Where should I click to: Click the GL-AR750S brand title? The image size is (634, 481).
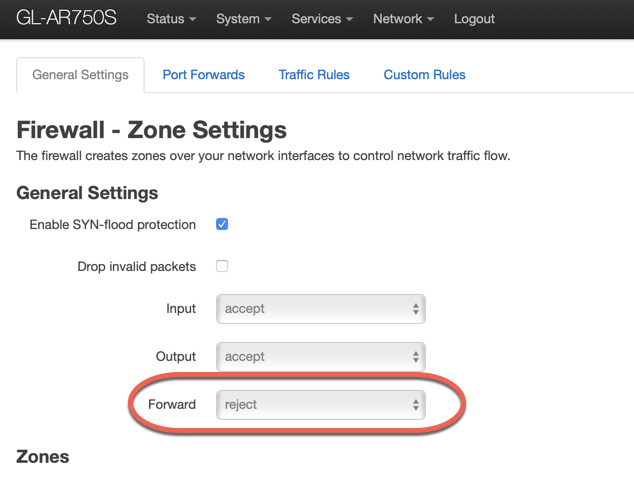pyautogui.click(x=66, y=19)
